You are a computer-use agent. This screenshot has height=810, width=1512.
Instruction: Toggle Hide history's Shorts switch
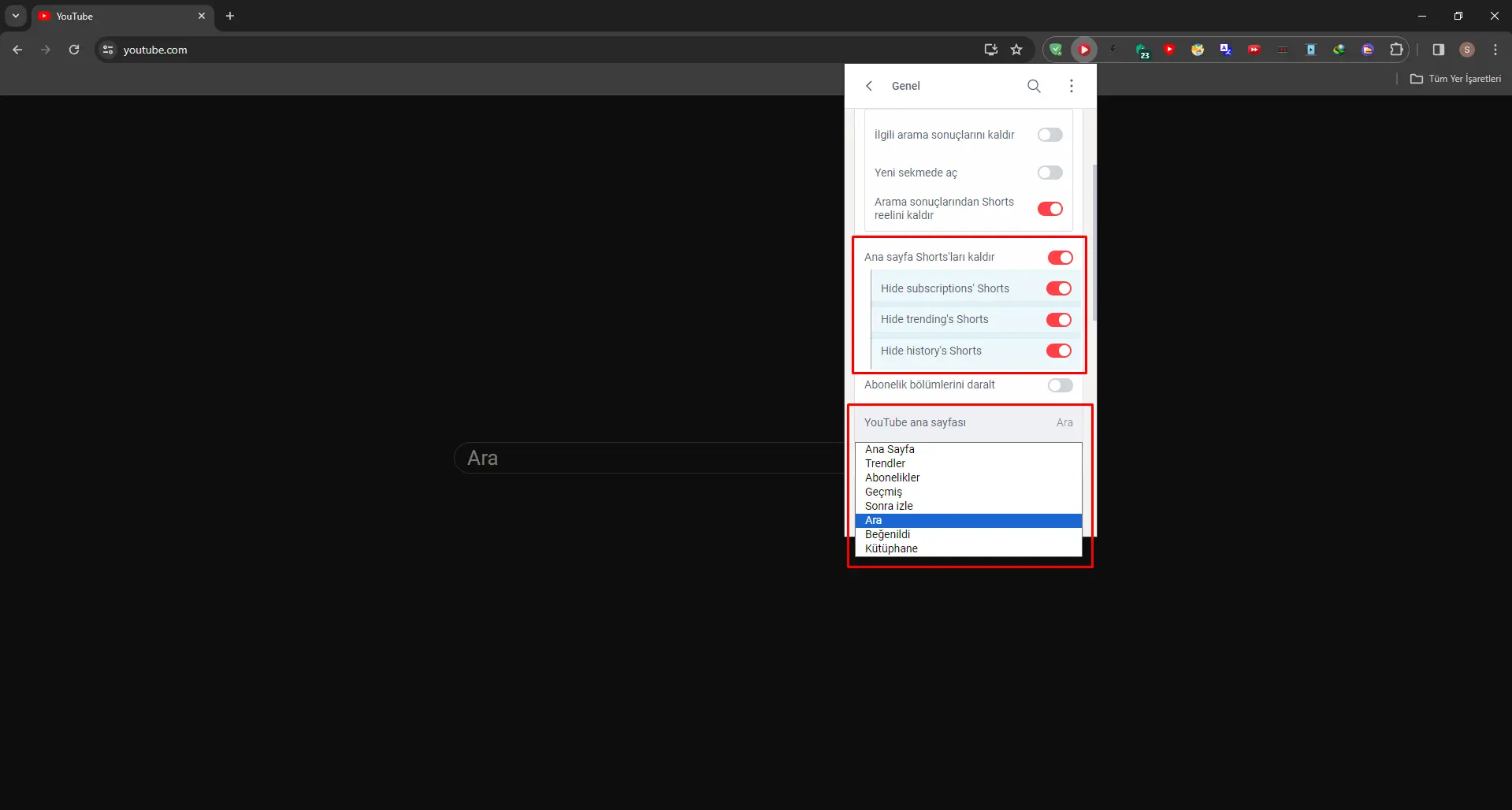[1059, 351]
